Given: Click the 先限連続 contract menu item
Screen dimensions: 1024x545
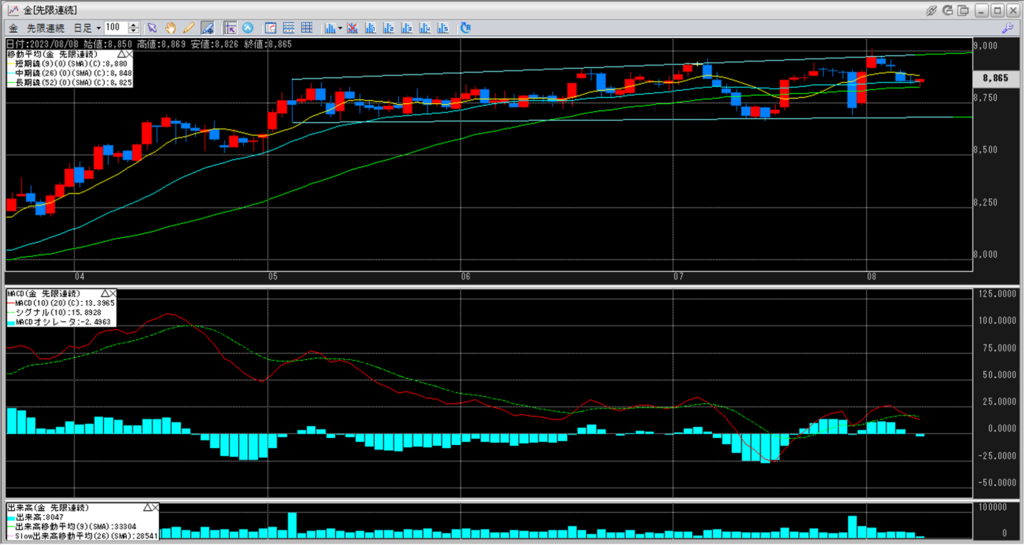Looking at the screenshot, I should (x=43, y=27).
